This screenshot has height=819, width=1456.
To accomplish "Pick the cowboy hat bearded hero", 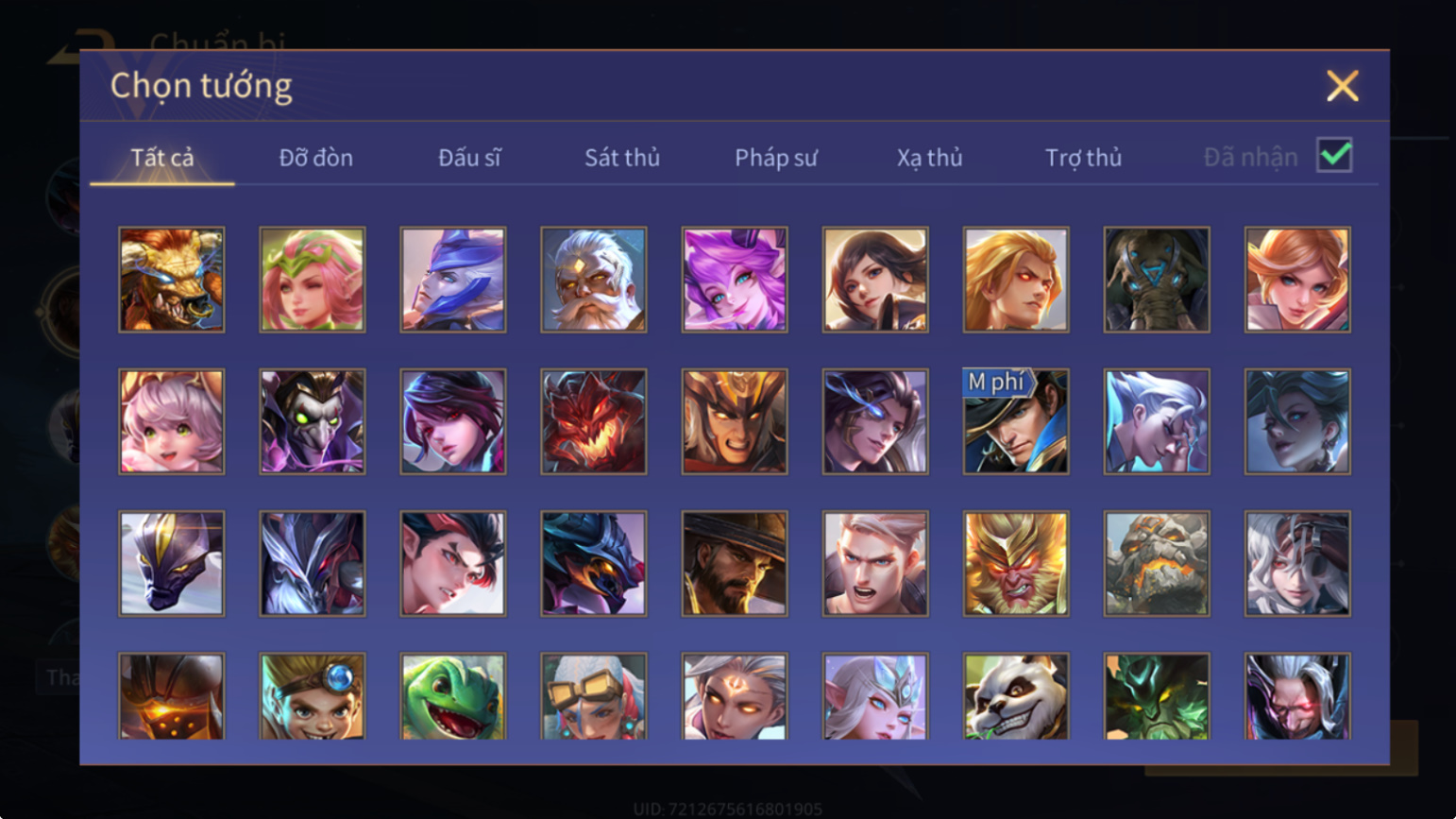I will coord(735,564).
